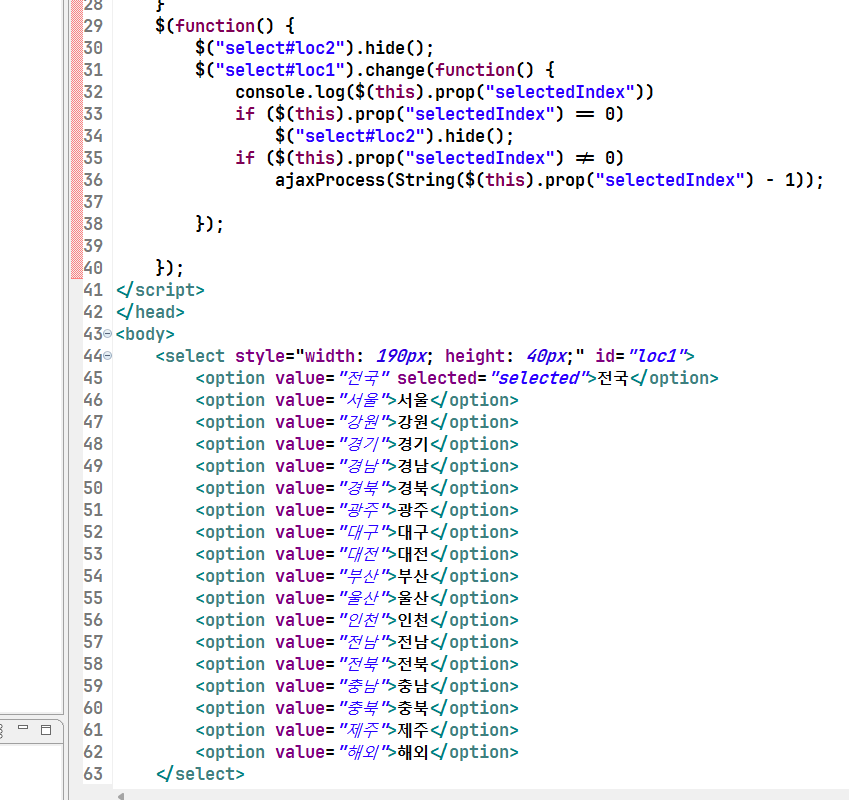Screen dimensions: 849x800
Task: Click the option value 경남 line
Action: 357,466
